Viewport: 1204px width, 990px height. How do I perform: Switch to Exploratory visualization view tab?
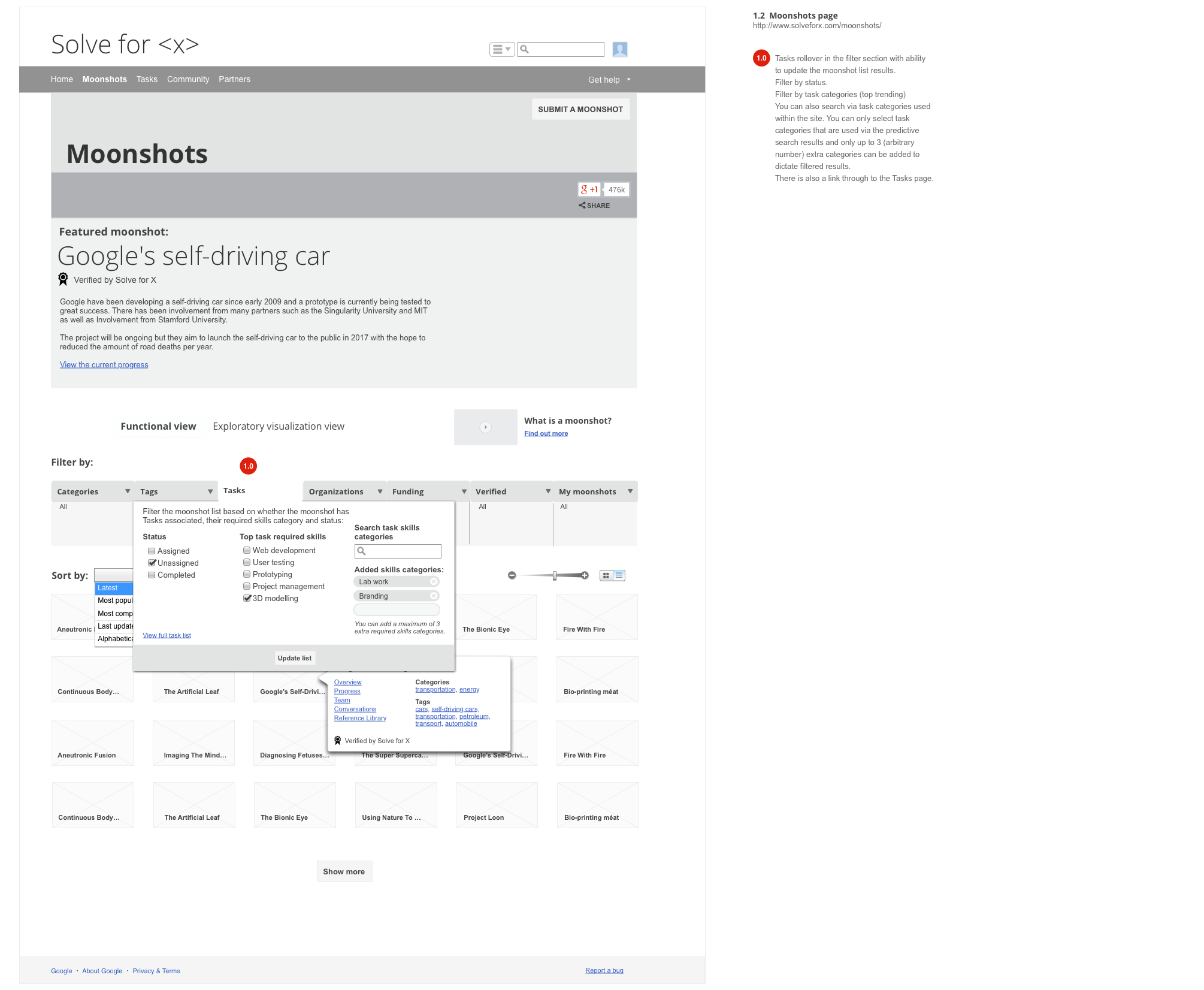click(x=279, y=426)
